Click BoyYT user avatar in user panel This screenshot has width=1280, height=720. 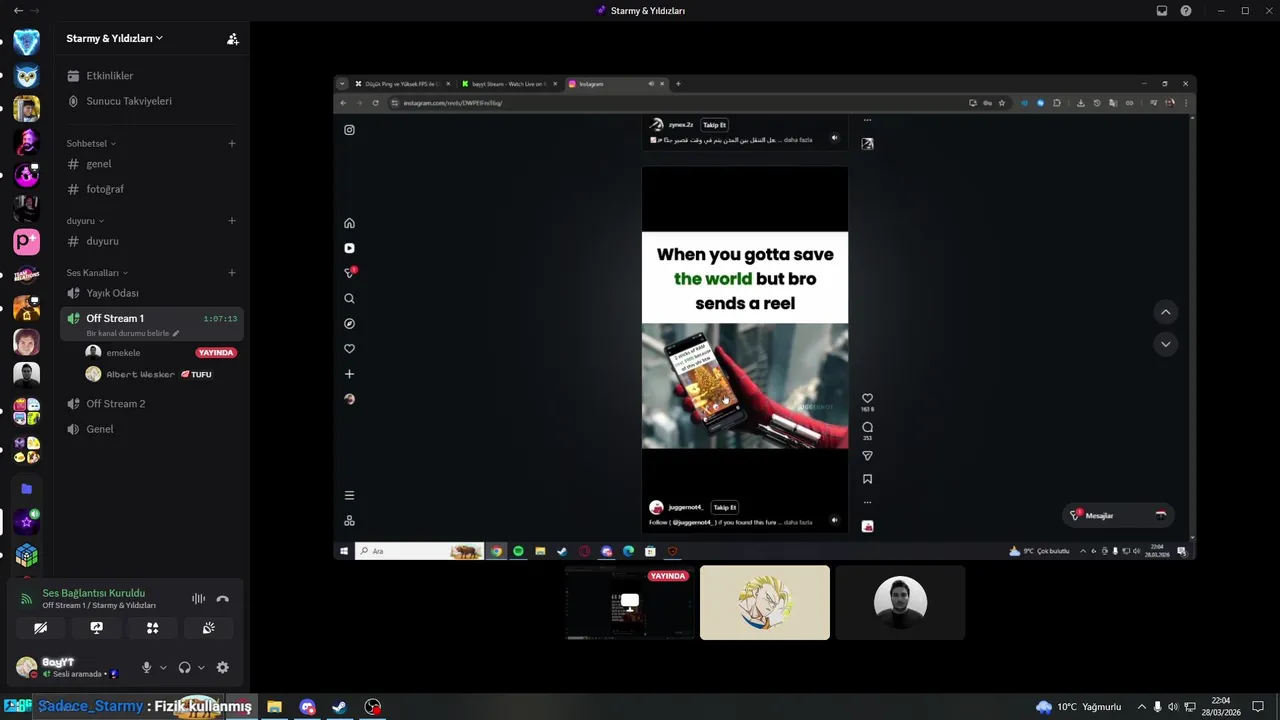click(x=27, y=667)
